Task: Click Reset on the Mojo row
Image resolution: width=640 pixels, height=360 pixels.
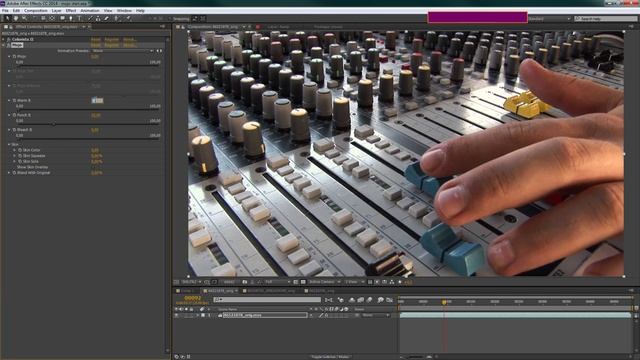Action: point(96,45)
